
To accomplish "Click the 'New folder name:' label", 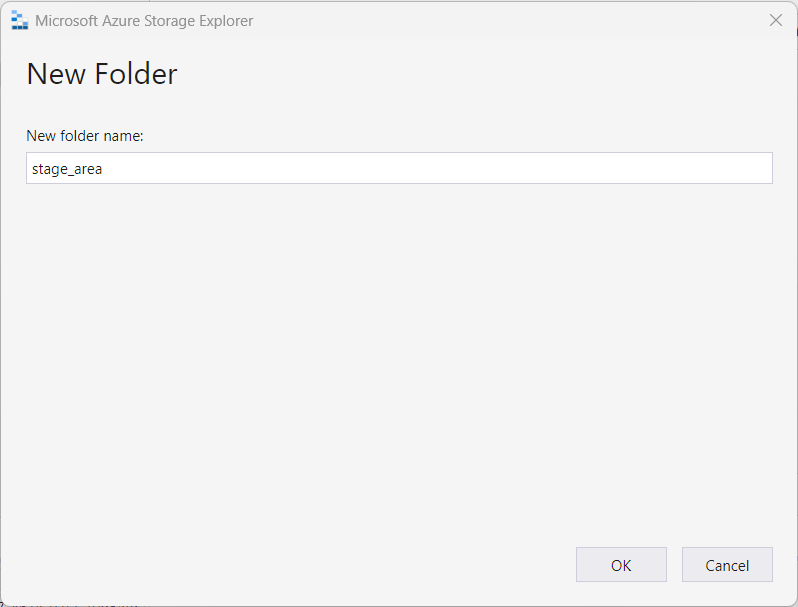I will pyautogui.click(x=85, y=135).
